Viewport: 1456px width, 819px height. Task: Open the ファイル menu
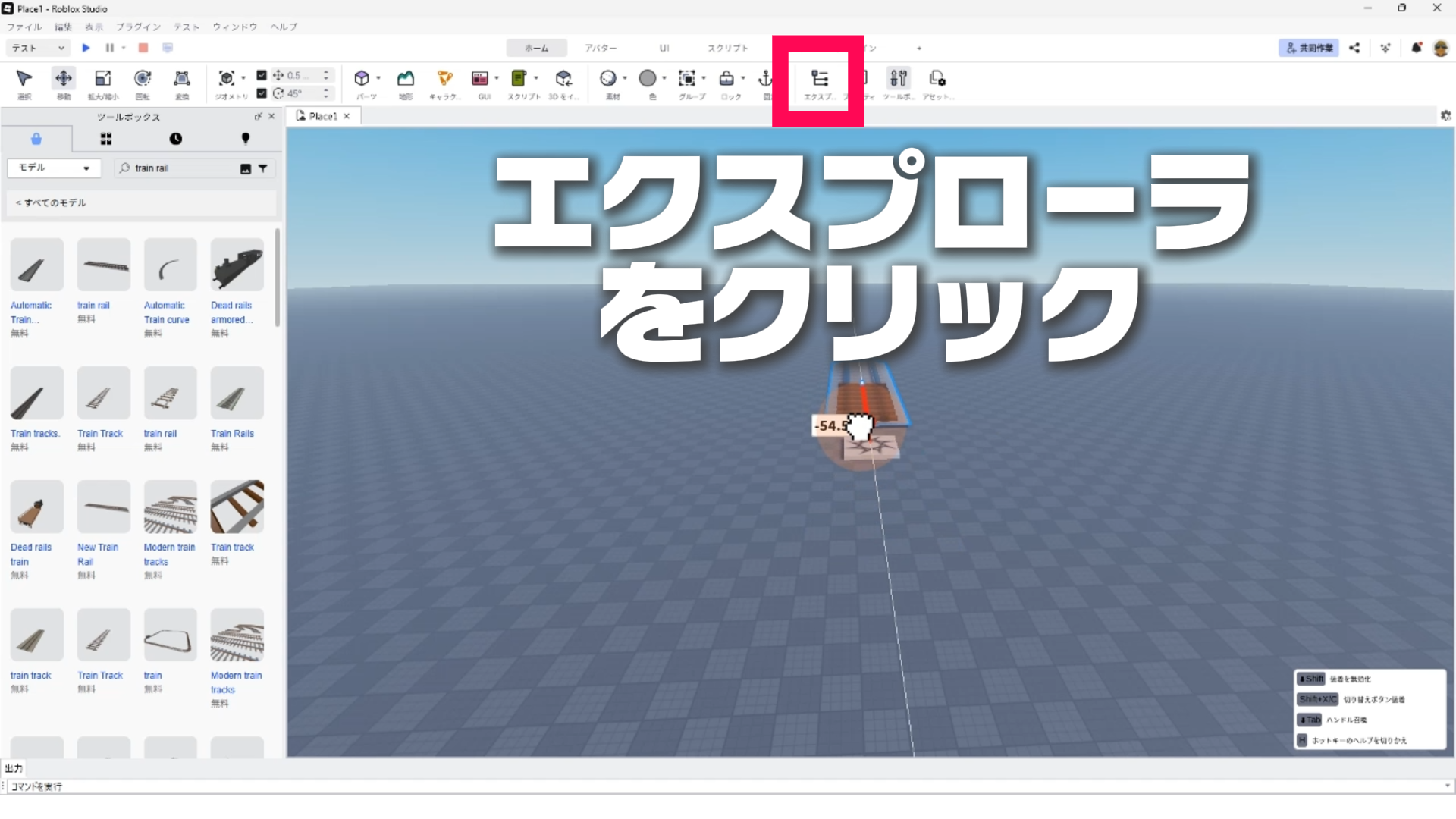(x=24, y=27)
